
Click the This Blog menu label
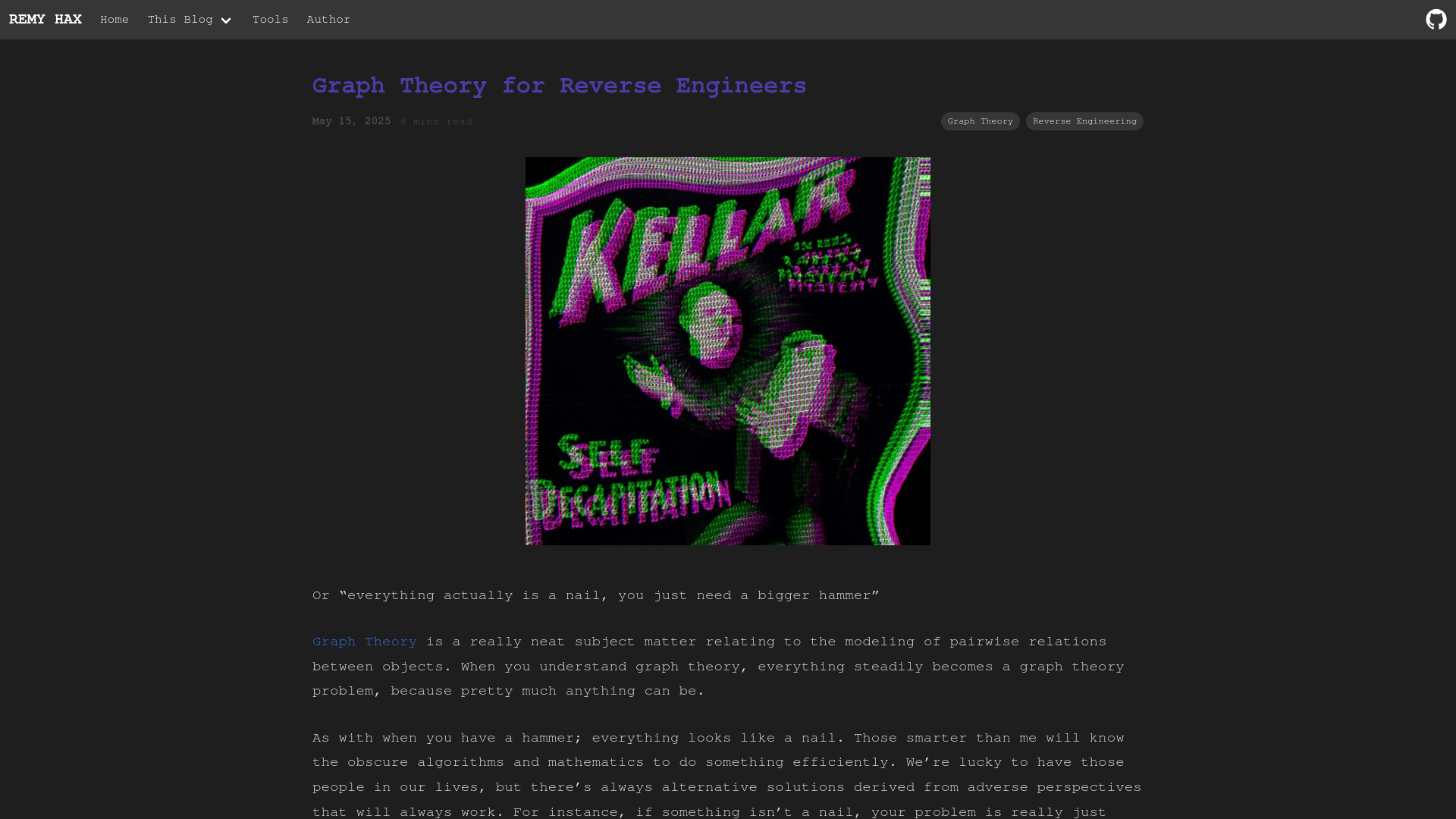pos(180,20)
